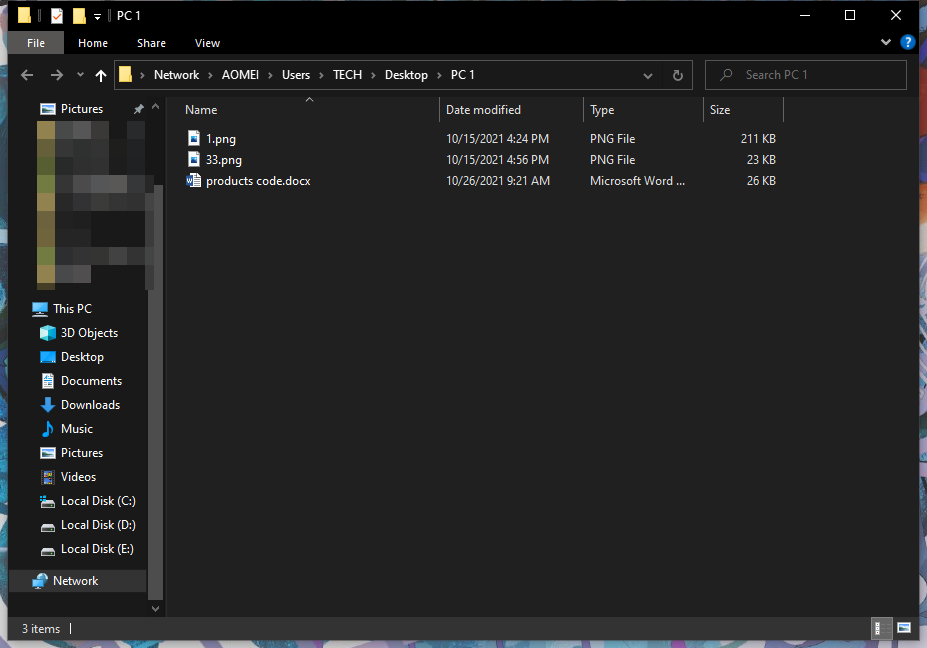The height and width of the screenshot is (648, 927).
Task: Click New folder icon in Quick Access Toolbar
Action: (x=79, y=15)
